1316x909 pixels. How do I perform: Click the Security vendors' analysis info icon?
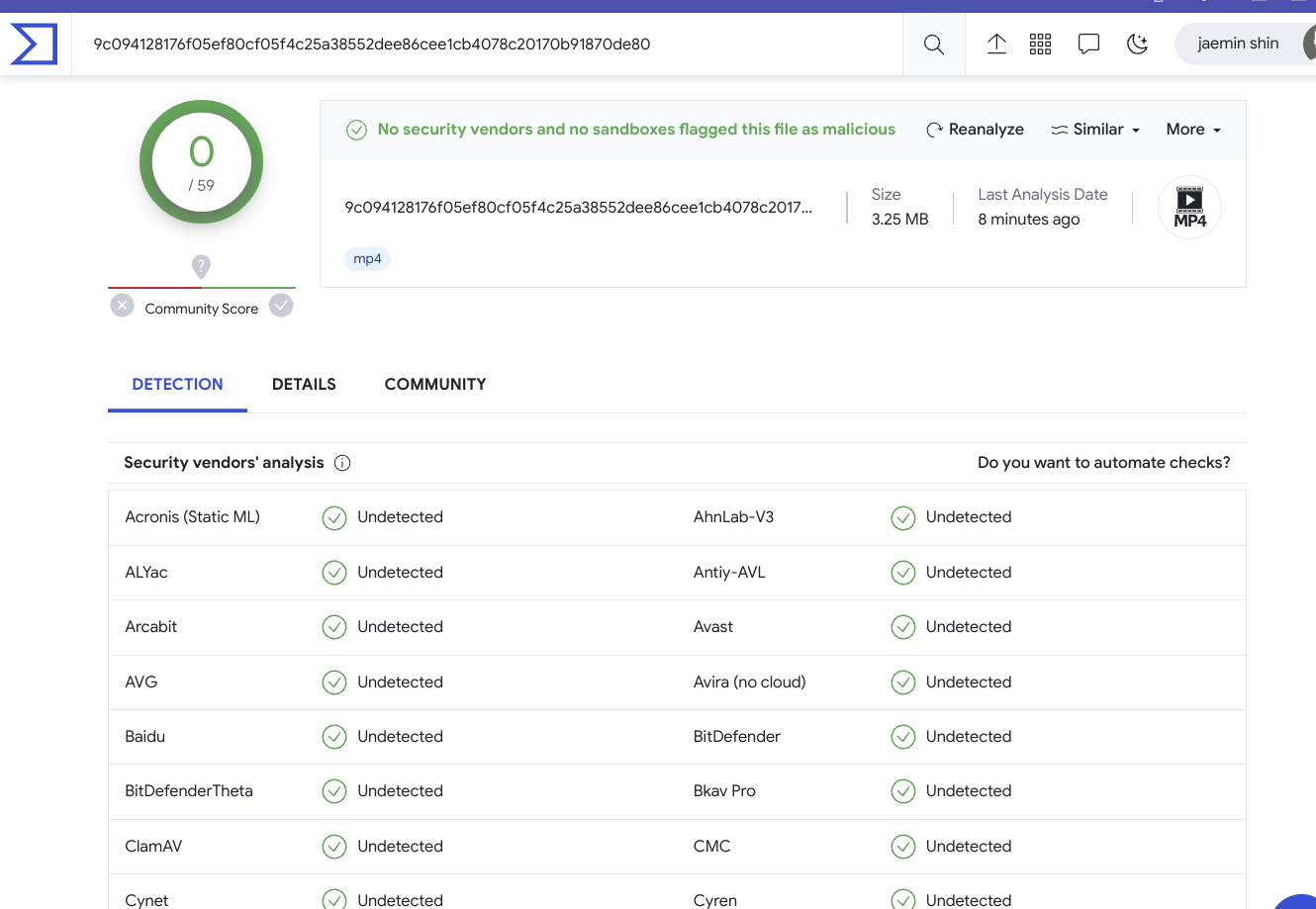click(342, 463)
